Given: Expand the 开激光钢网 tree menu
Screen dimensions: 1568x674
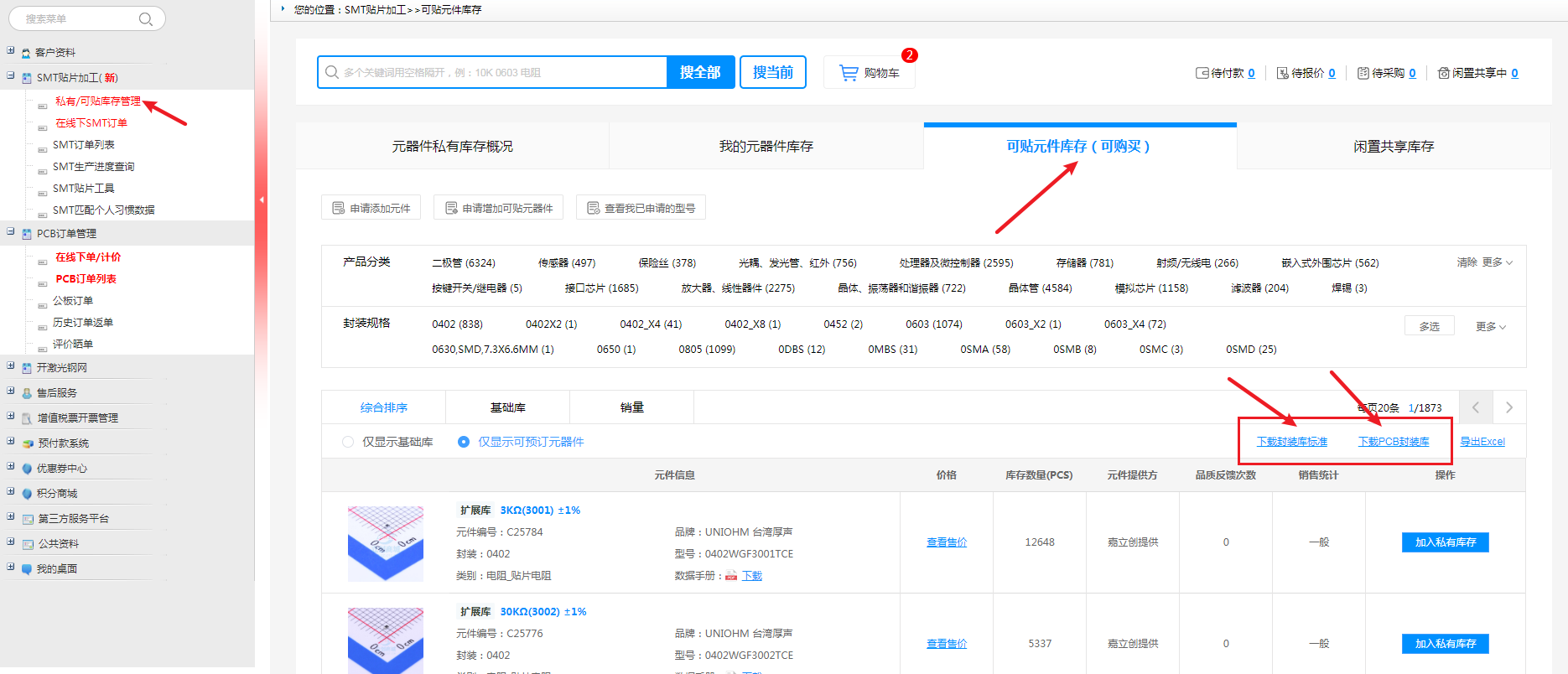Looking at the screenshot, I should (x=11, y=366).
